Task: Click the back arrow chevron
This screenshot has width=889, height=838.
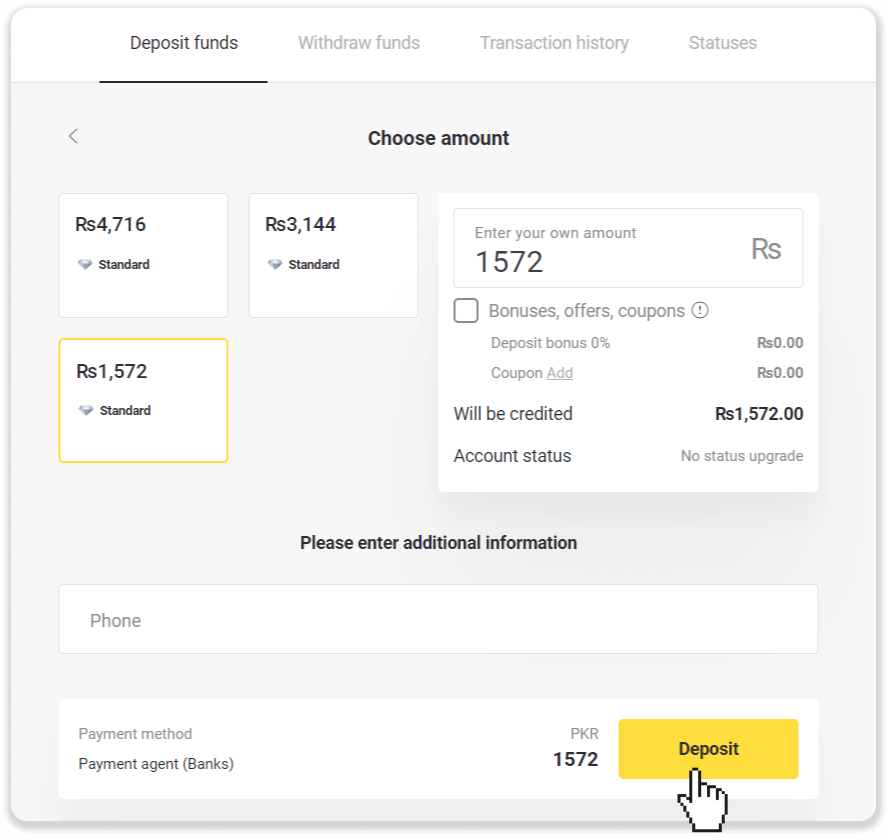Action: pos(73,137)
